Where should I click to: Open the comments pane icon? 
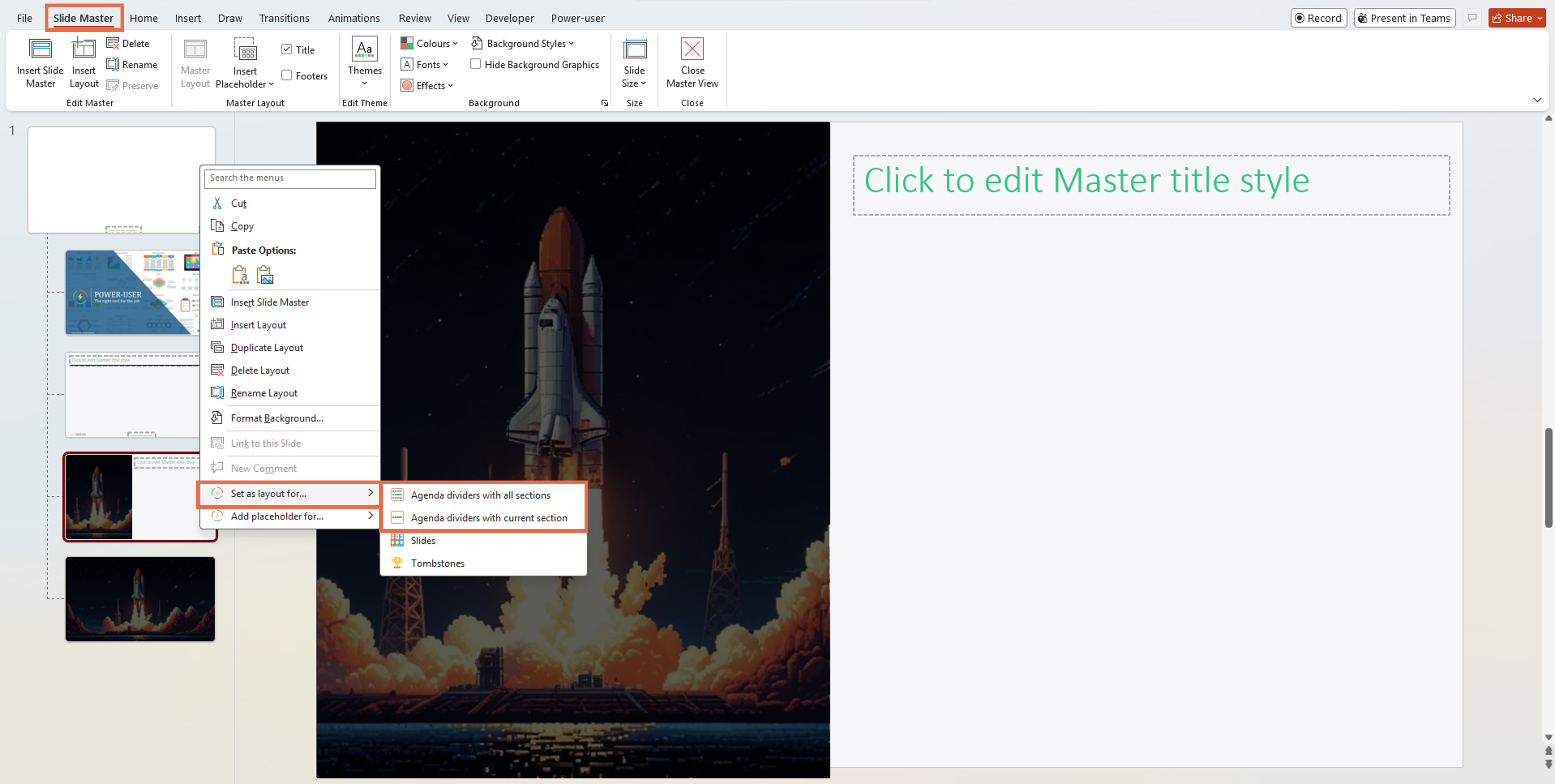click(x=1472, y=18)
